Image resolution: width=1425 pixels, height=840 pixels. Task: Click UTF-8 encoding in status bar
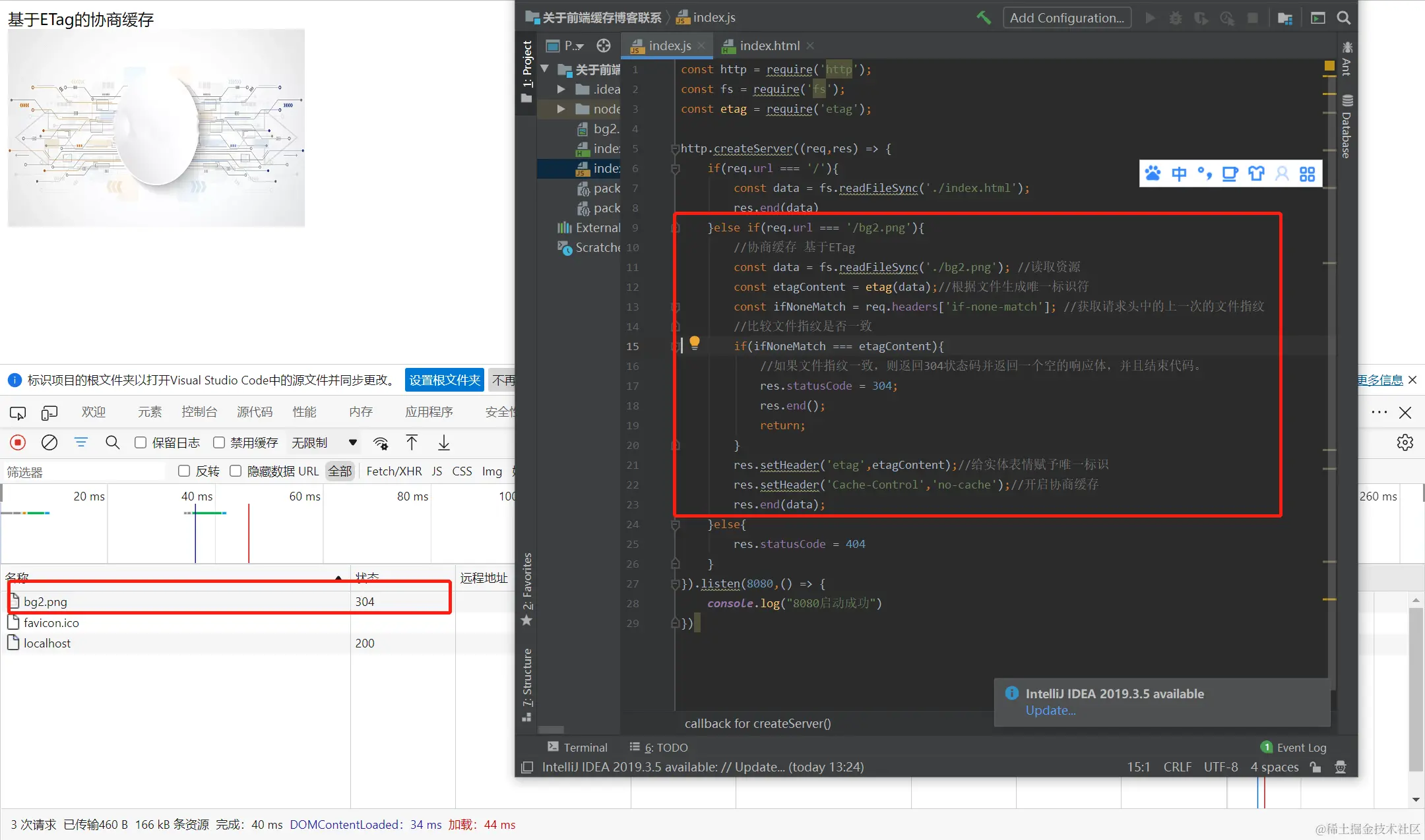[x=1221, y=767]
